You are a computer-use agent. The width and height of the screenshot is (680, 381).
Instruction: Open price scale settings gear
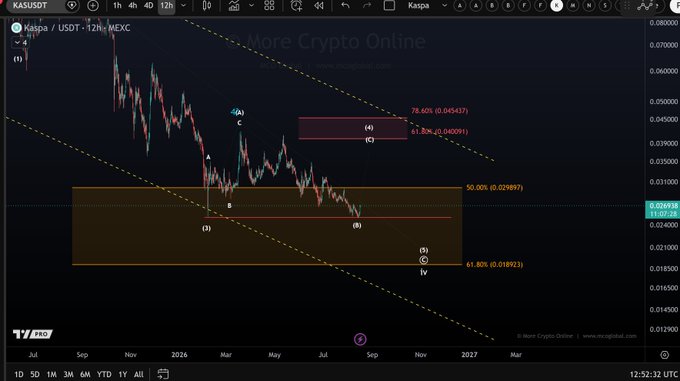click(x=664, y=355)
